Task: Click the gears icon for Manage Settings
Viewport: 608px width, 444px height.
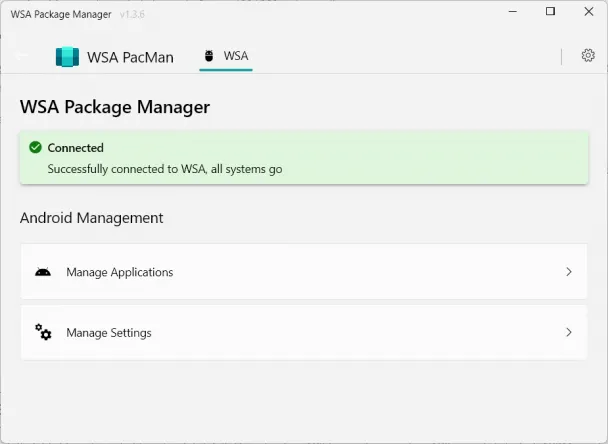Action: coord(43,332)
